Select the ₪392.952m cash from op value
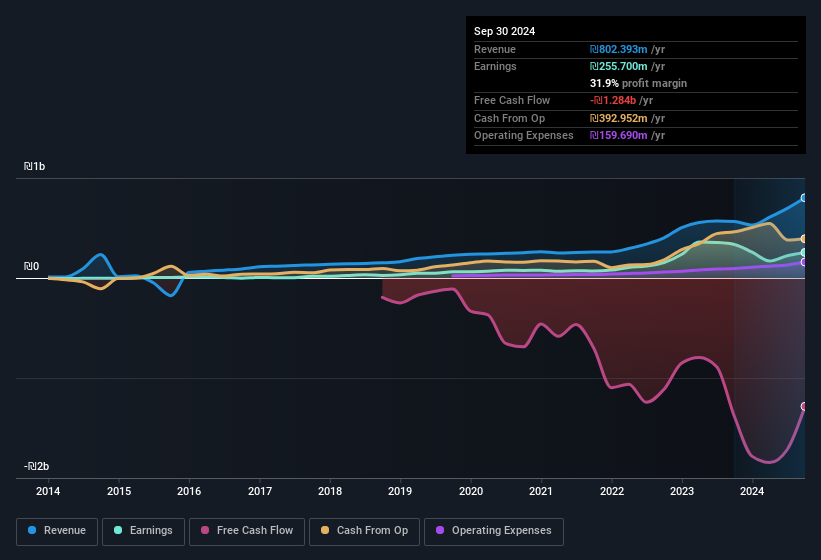Screen dimensions: 821x560 pyautogui.click(x=618, y=118)
